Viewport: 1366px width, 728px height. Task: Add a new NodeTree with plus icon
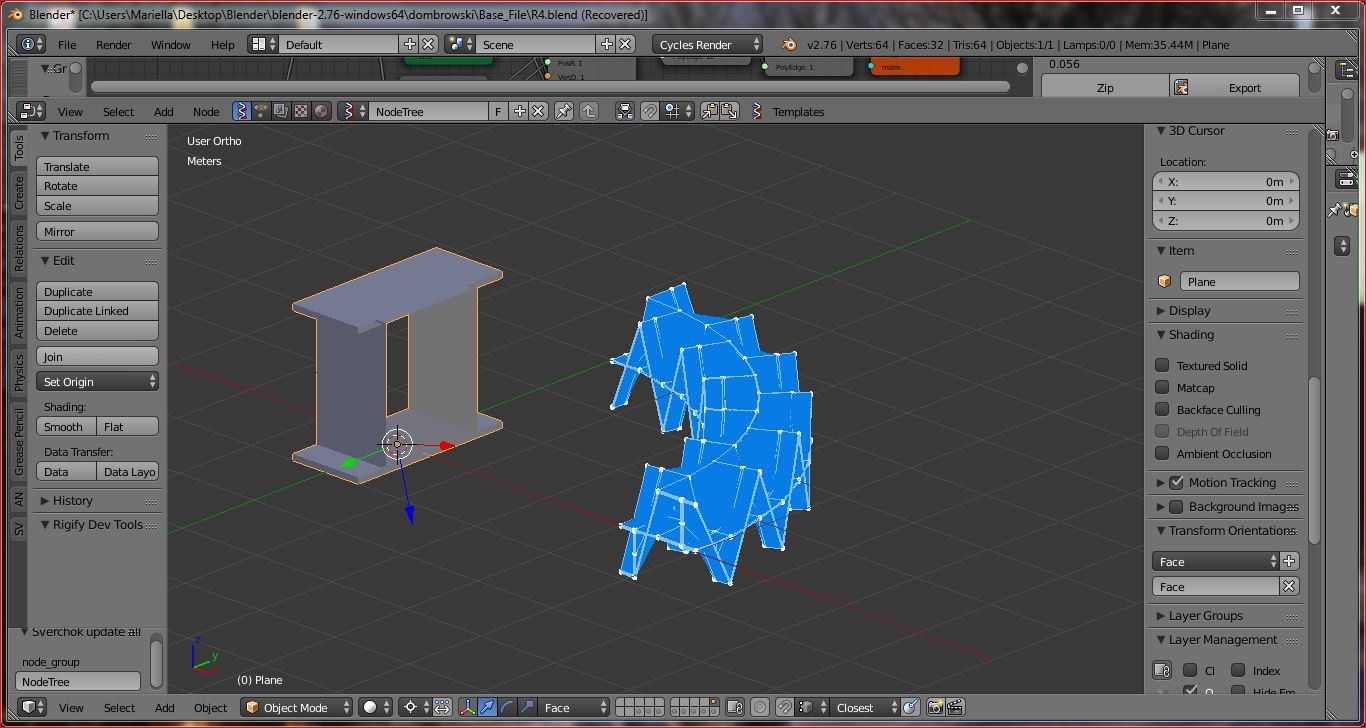[520, 111]
